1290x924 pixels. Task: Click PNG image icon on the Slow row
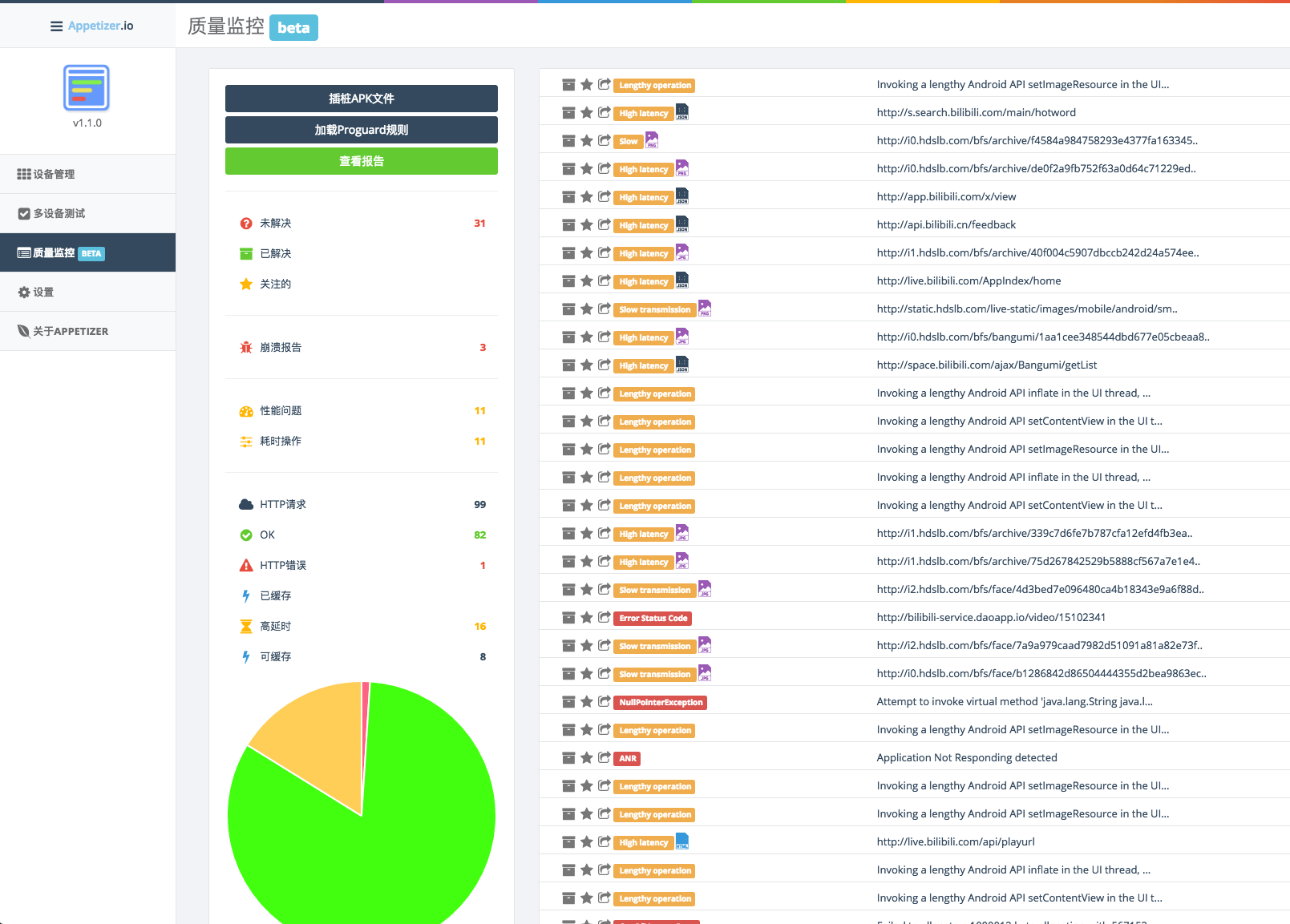[x=652, y=139]
